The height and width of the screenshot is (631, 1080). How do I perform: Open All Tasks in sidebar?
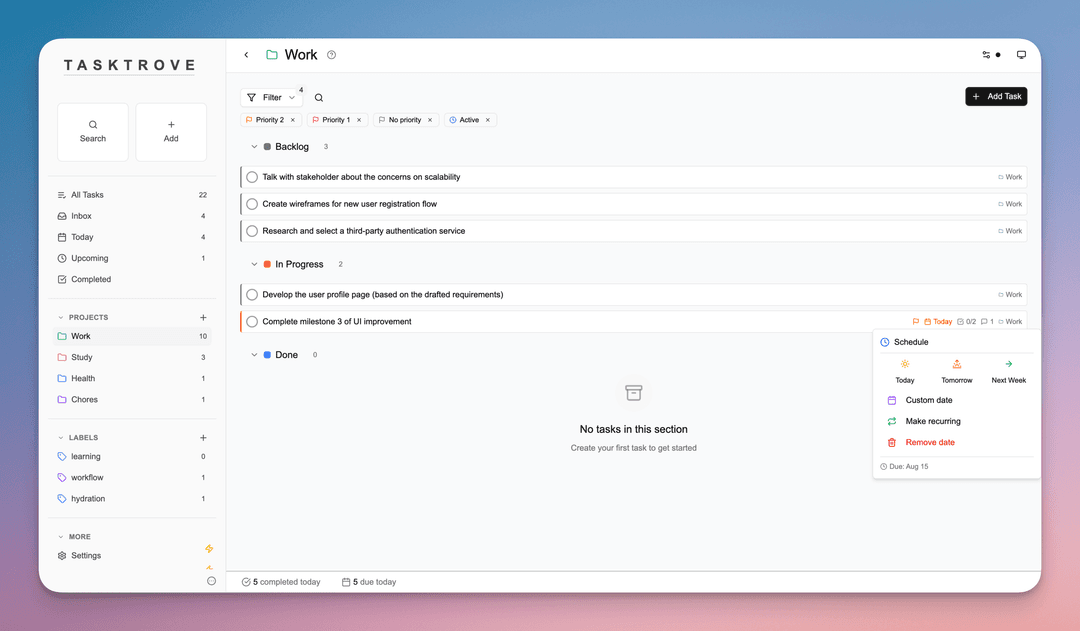coord(132,195)
